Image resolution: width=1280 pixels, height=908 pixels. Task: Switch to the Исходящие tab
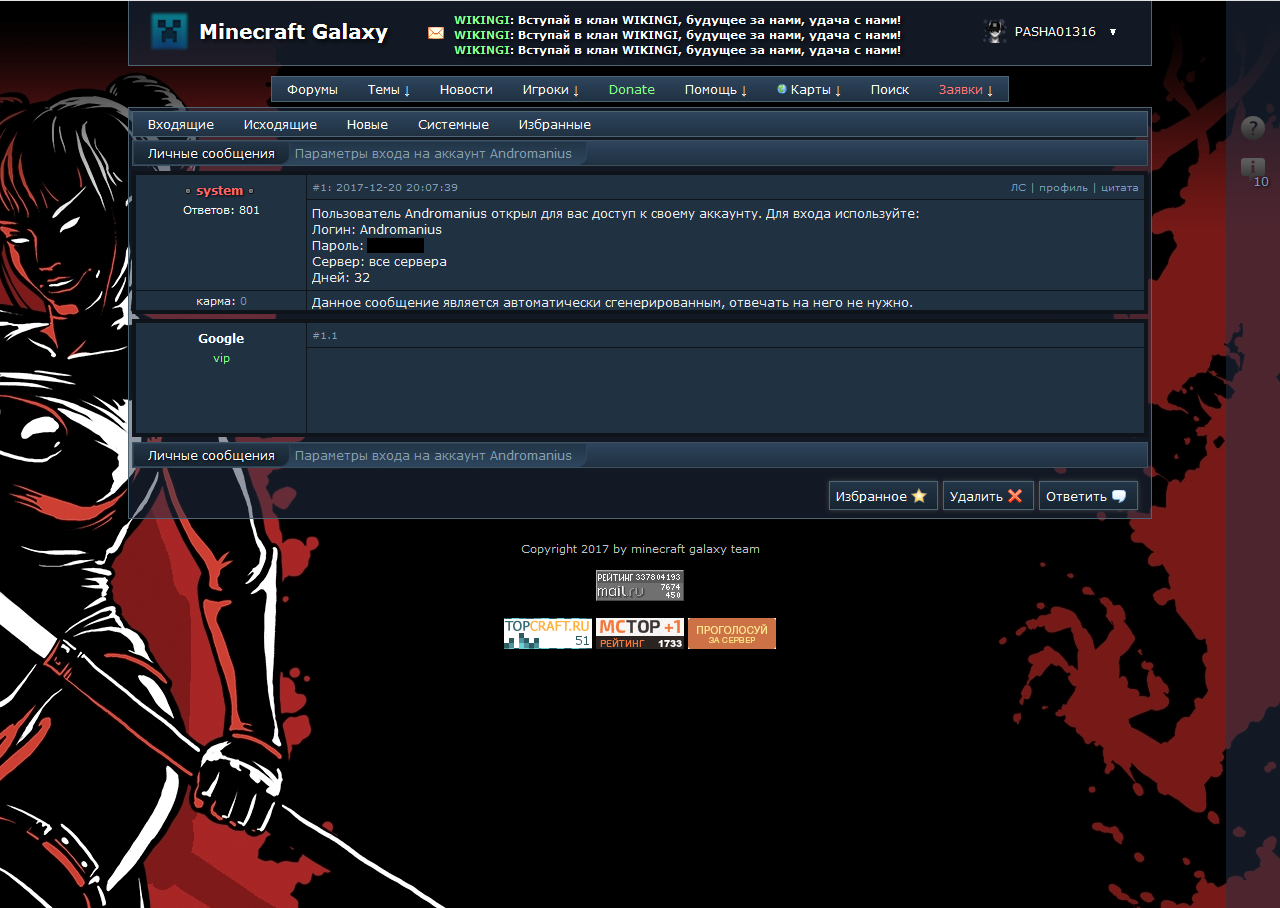280,124
